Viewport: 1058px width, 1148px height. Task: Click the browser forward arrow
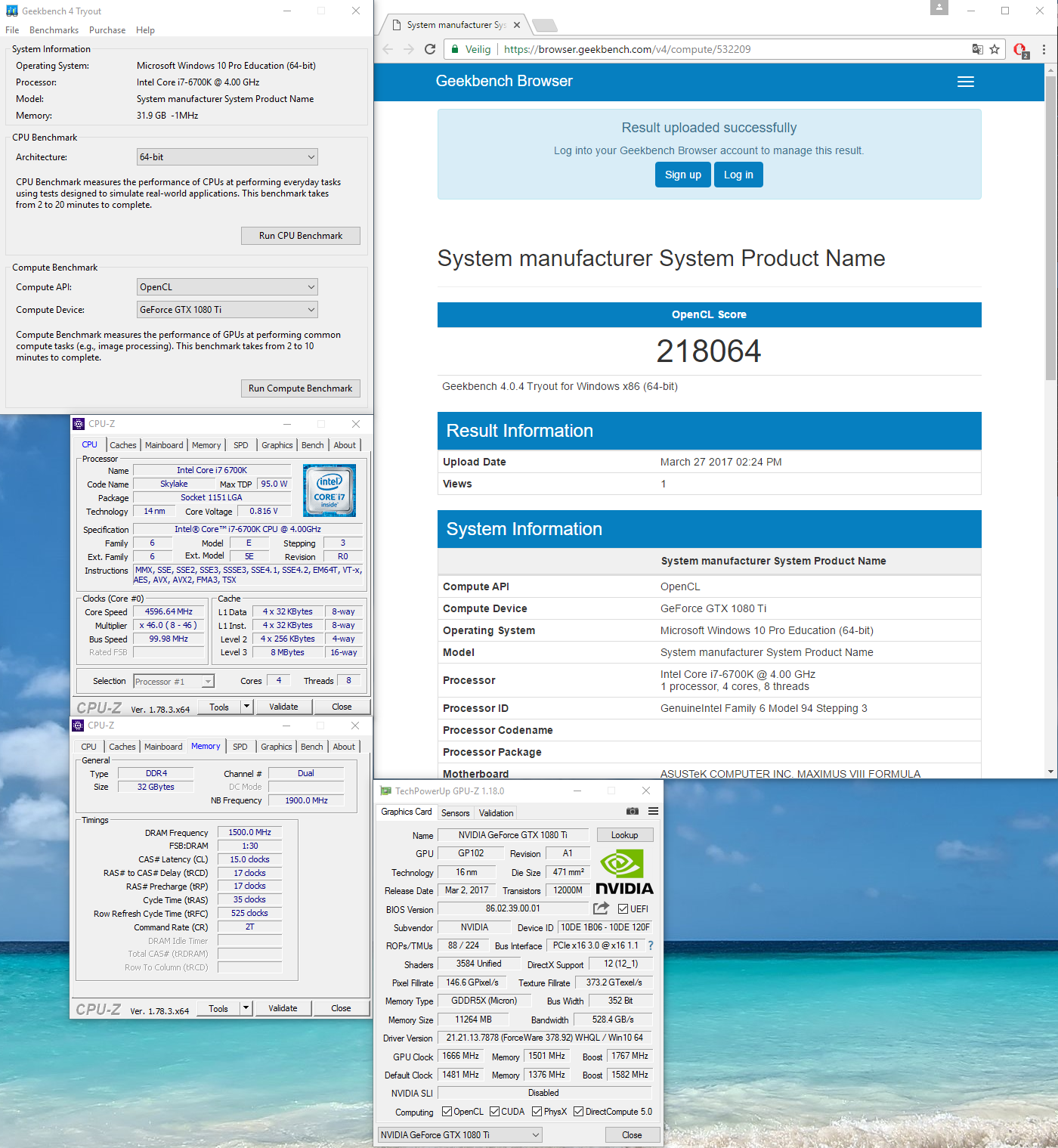tap(409, 49)
